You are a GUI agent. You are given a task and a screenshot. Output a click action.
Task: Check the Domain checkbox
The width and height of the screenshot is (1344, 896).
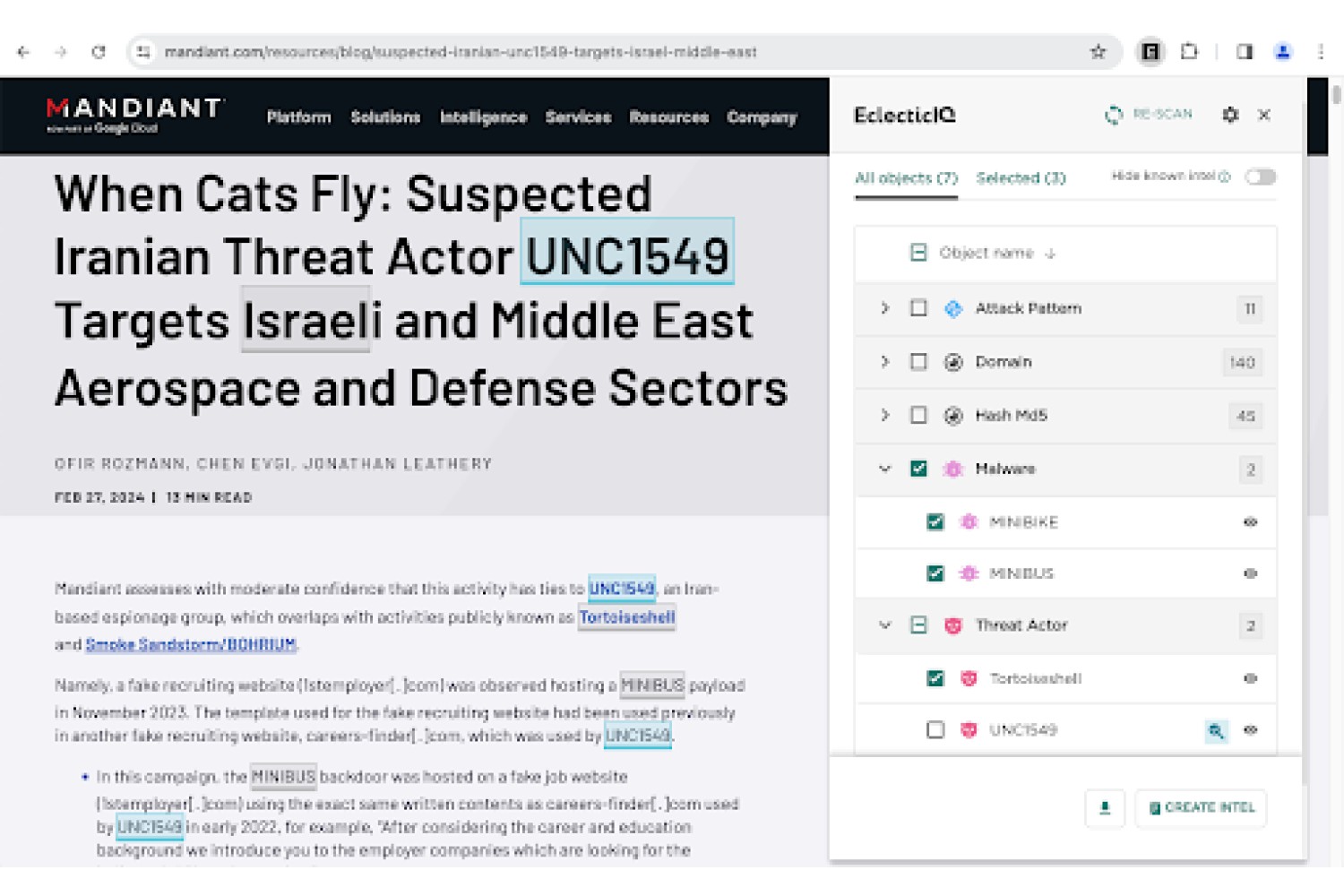[918, 362]
